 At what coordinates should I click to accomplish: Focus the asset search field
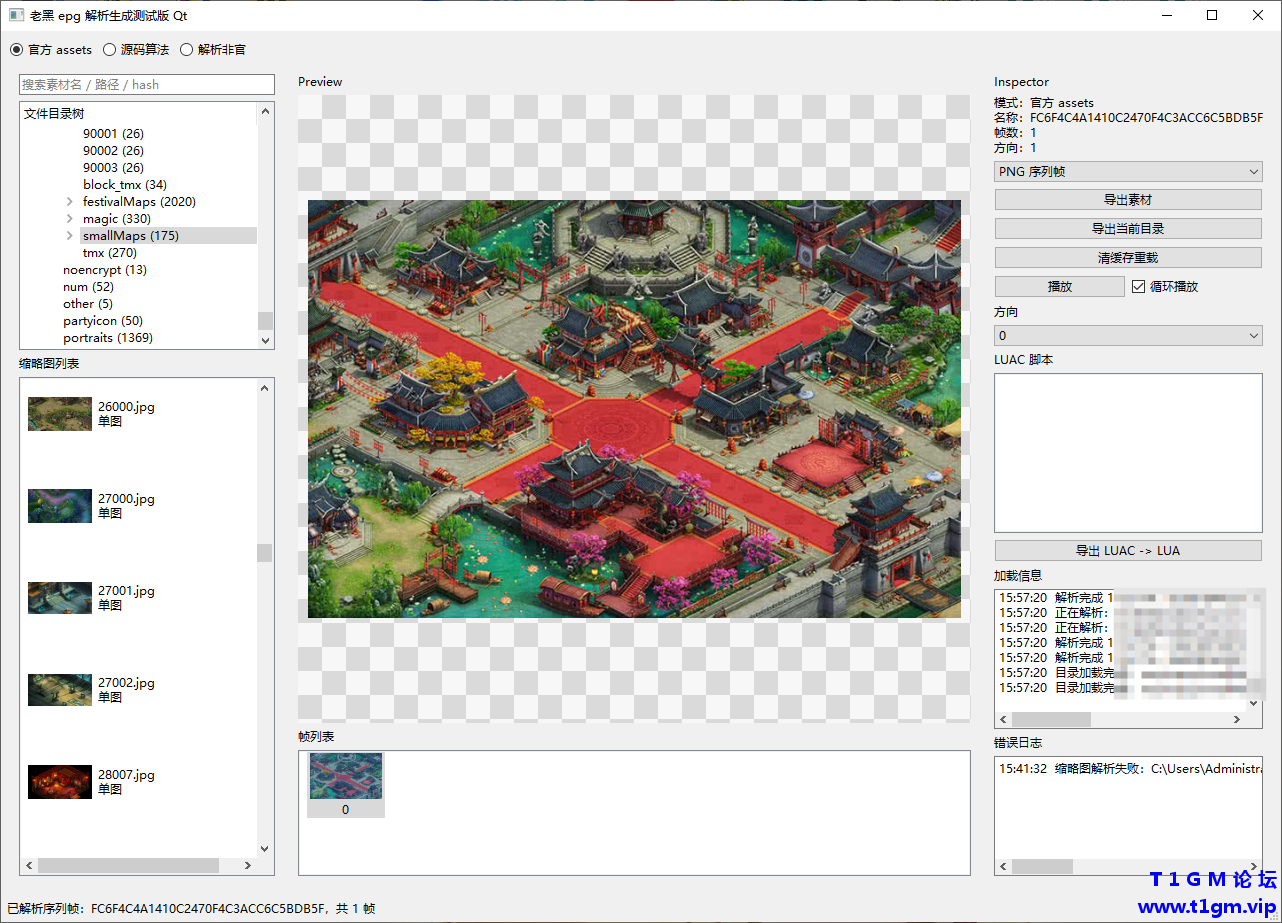pyautogui.click(x=147, y=85)
